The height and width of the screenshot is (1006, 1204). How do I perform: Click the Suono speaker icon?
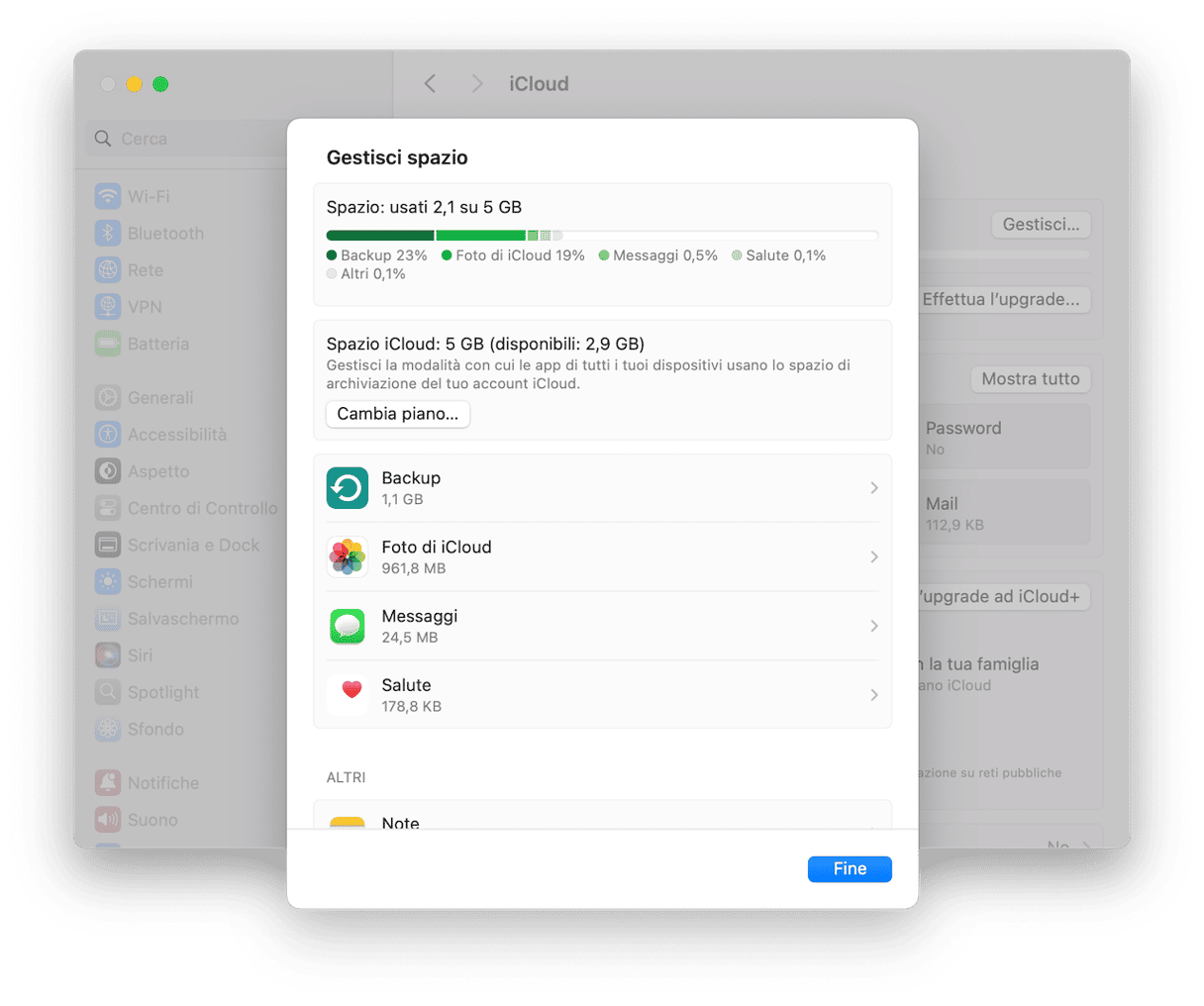tap(108, 820)
